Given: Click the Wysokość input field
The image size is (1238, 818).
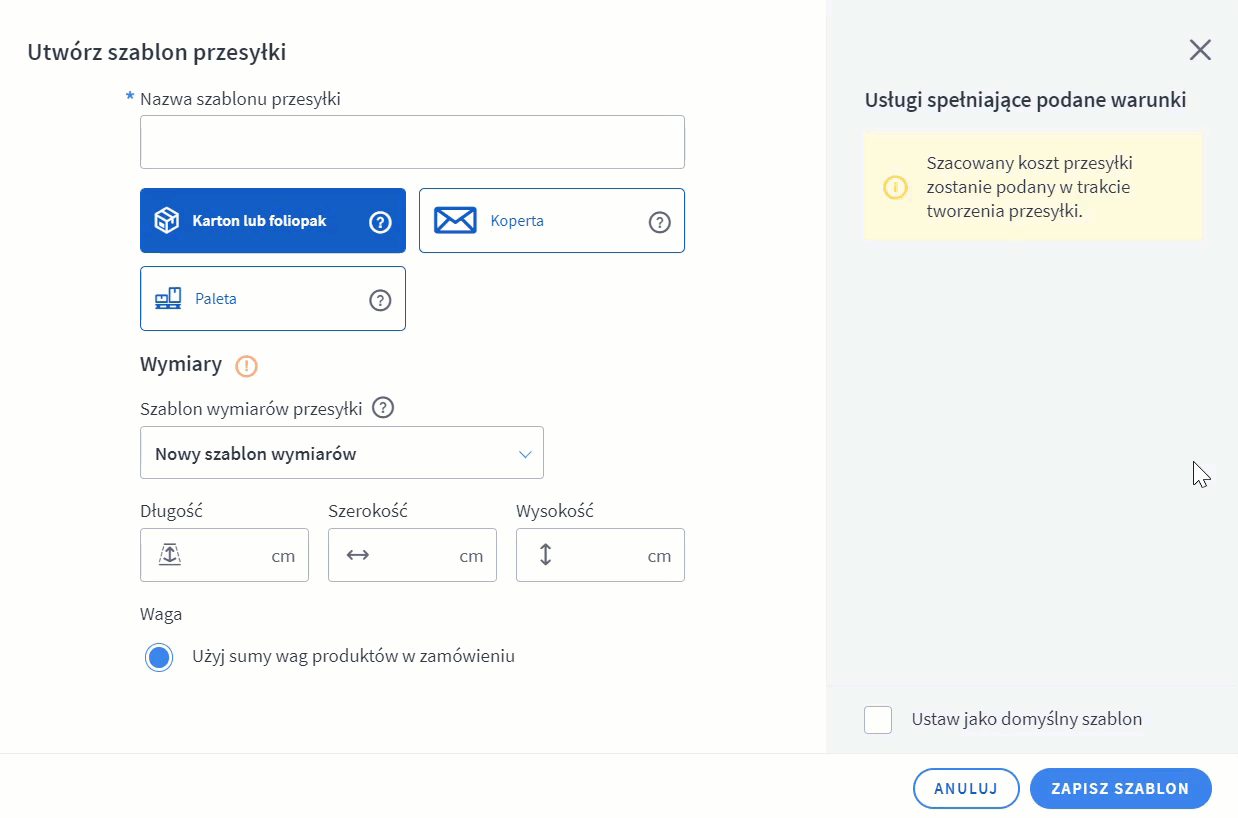Looking at the screenshot, I should click(x=600, y=555).
